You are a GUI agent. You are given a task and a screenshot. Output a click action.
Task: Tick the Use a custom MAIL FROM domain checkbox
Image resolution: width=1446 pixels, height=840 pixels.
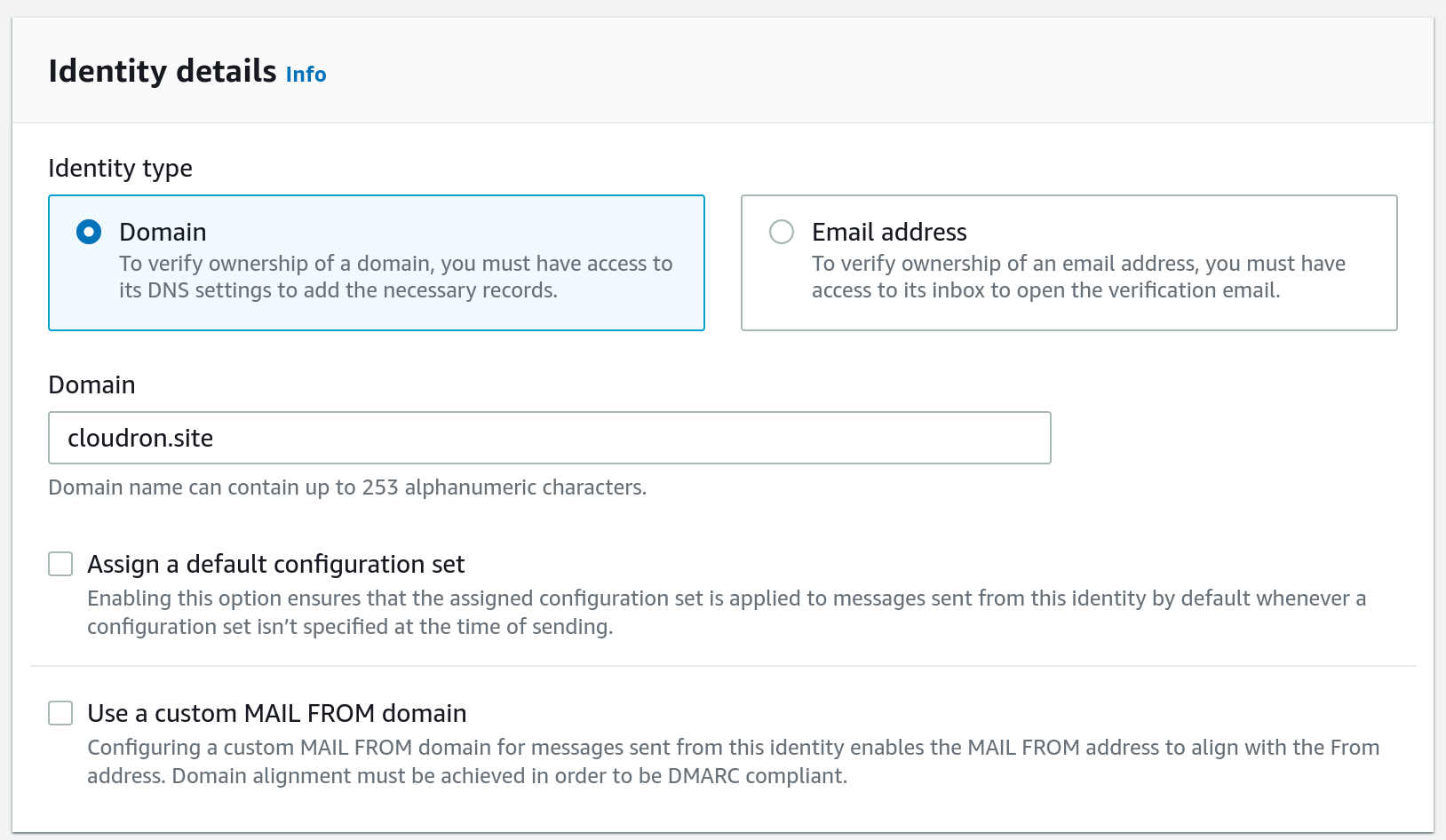(x=60, y=713)
